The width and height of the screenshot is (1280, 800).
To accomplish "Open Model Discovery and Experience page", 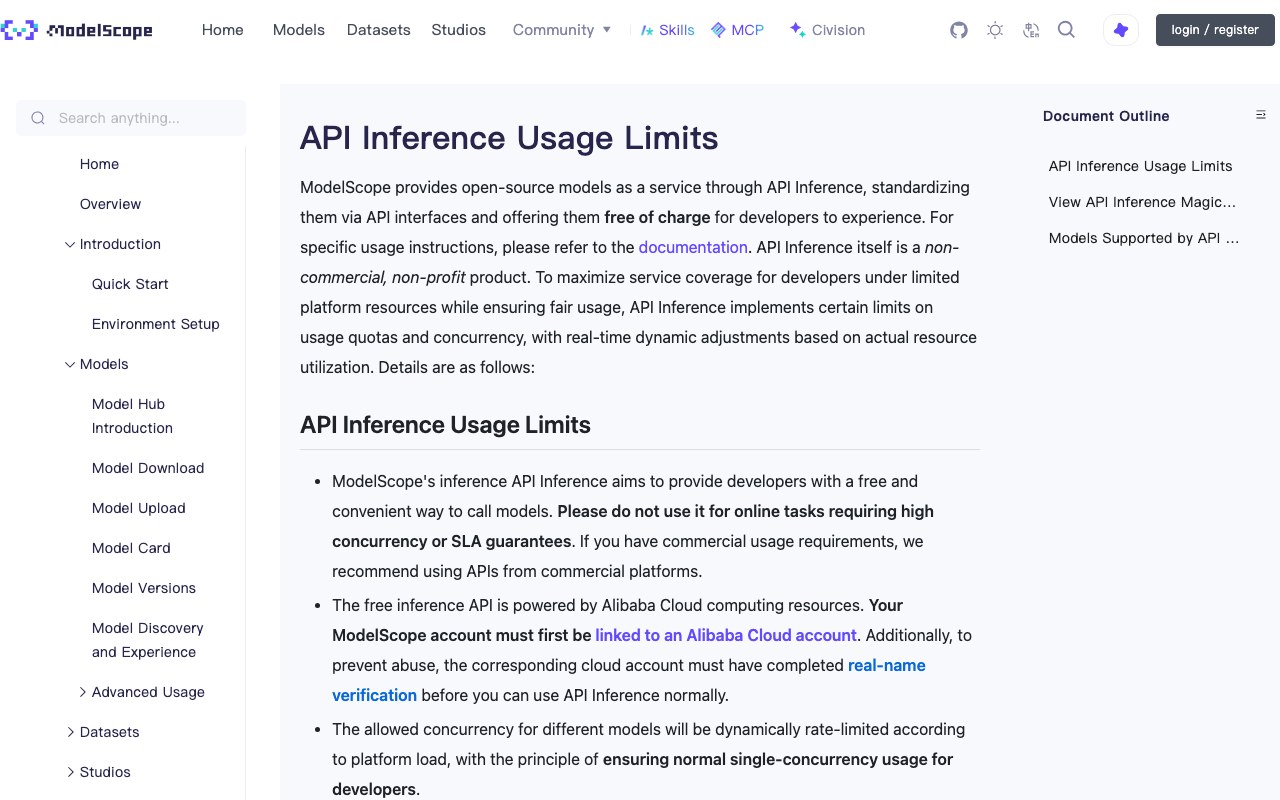I will 148,640.
